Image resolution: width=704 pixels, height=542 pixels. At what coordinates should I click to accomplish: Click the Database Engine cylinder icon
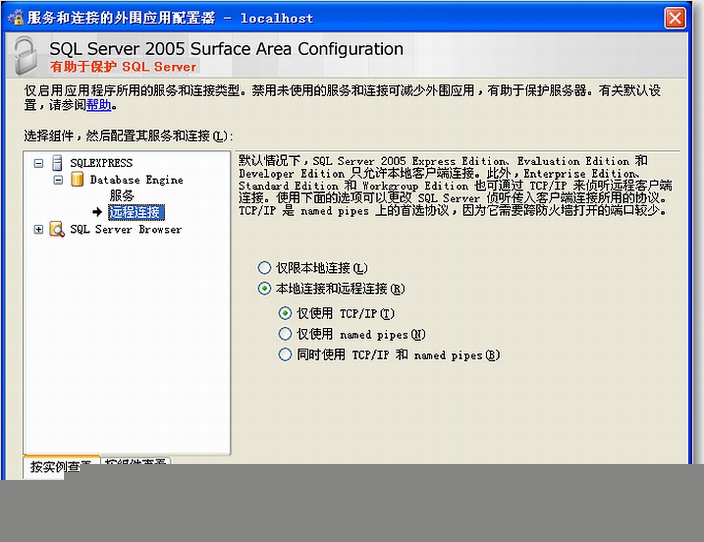pyautogui.click(x=77, y=180)
